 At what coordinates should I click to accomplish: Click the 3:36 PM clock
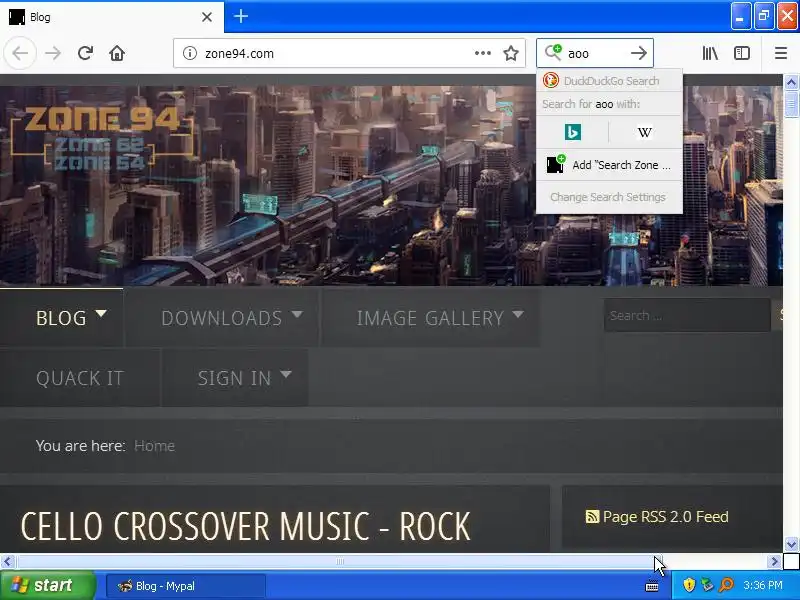point(763,585)
